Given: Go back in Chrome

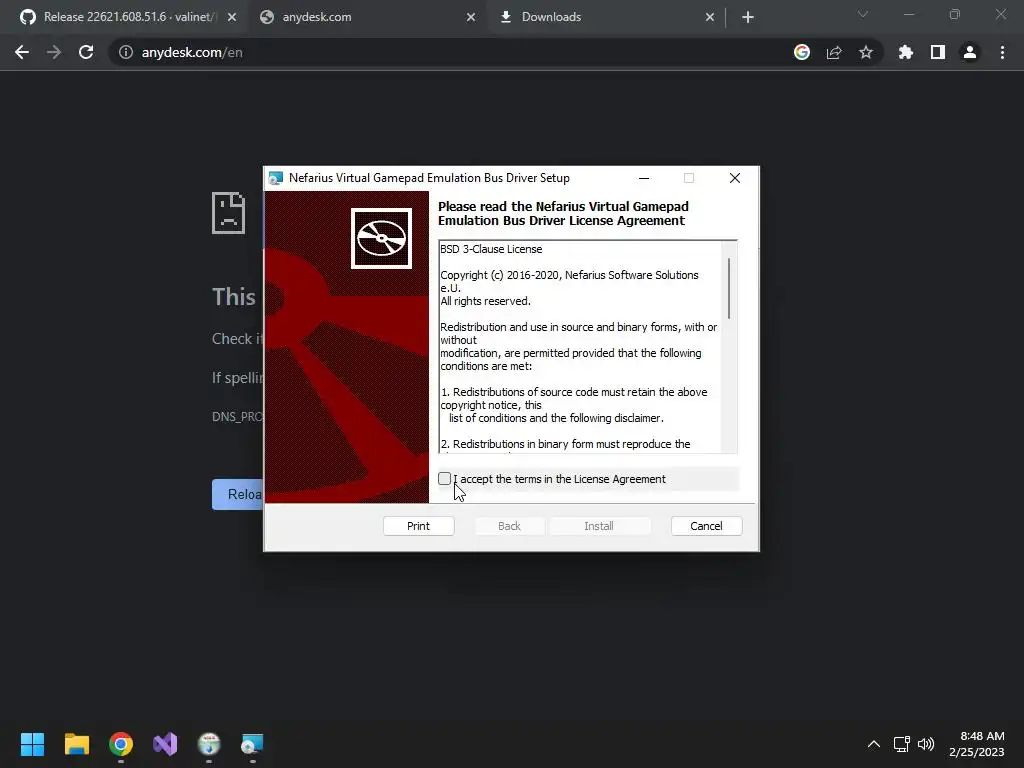Looking at the screenshot, I should pos(22,52).
